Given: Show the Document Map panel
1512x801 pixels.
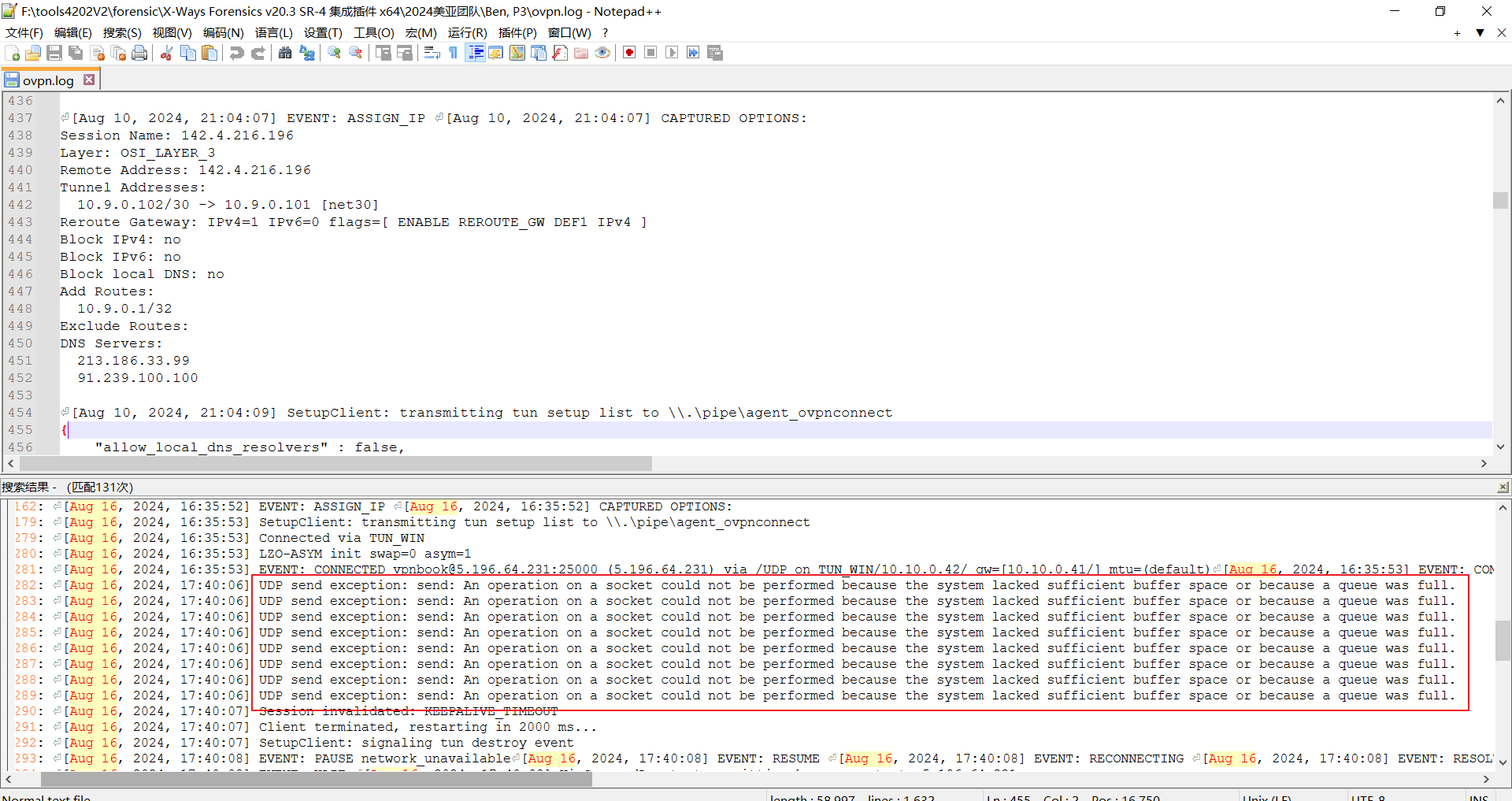Looking at the screenshot, I should (x=517, y=53).
